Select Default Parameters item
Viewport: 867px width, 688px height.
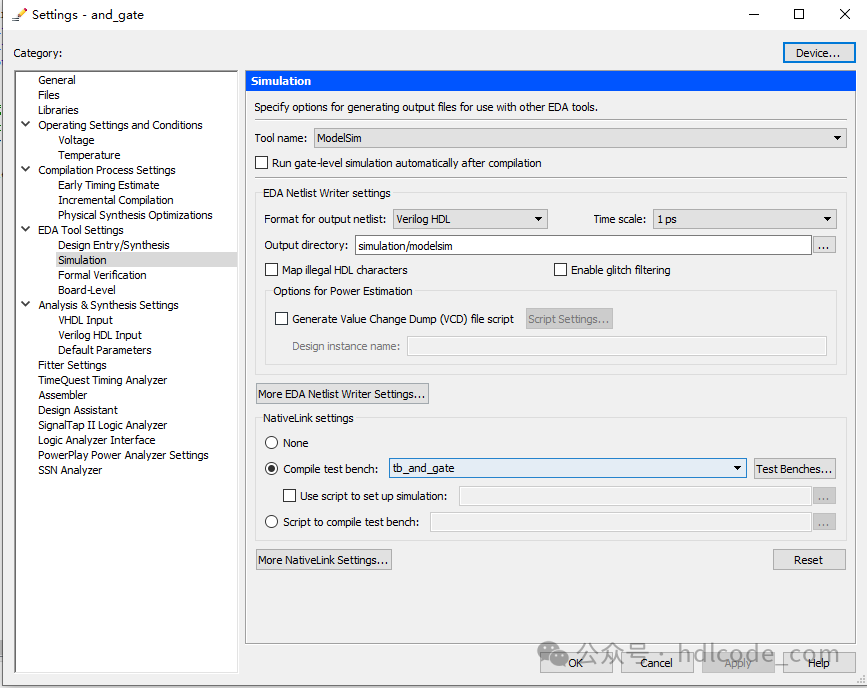105,350
